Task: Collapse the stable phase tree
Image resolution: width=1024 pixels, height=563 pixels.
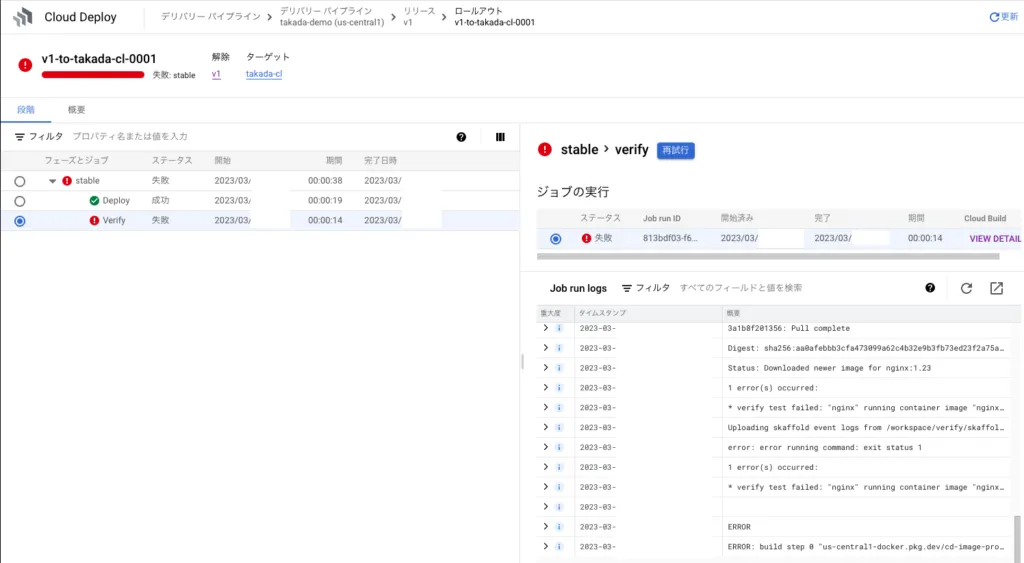Action: (x=52, y=181)
